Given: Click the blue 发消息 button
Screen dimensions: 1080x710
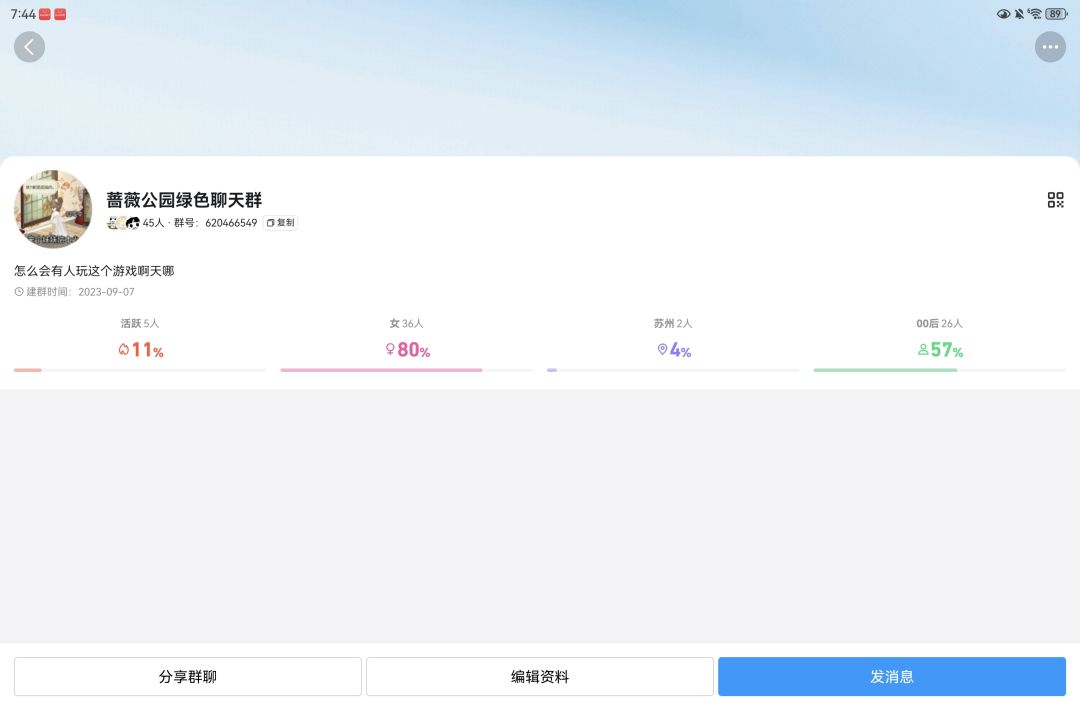Looking at the screenshot, I should (x=892, y=676).
